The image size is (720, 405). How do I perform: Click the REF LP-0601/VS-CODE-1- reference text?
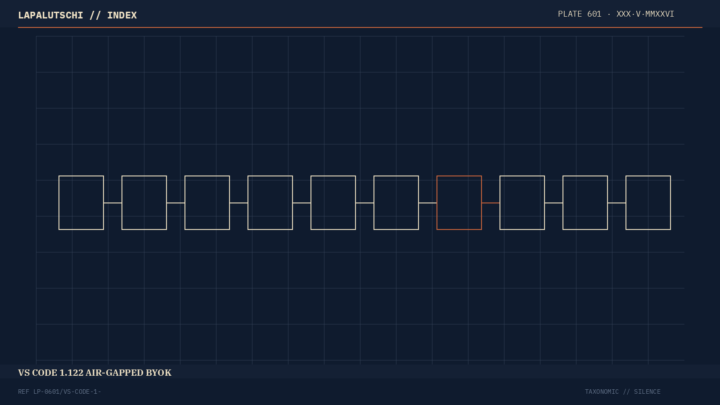[59, 392]
